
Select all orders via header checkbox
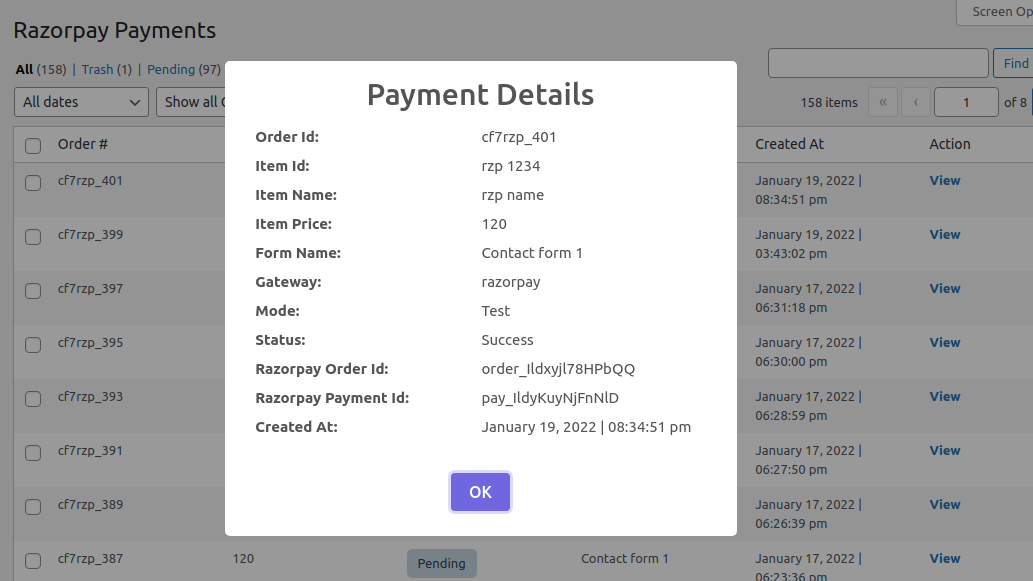click(33, 146)
